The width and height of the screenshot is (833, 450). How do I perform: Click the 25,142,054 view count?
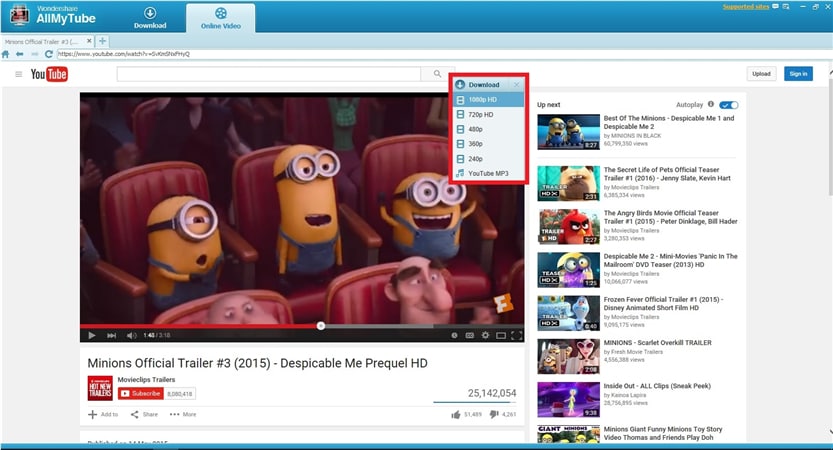(x=492, y=393)
